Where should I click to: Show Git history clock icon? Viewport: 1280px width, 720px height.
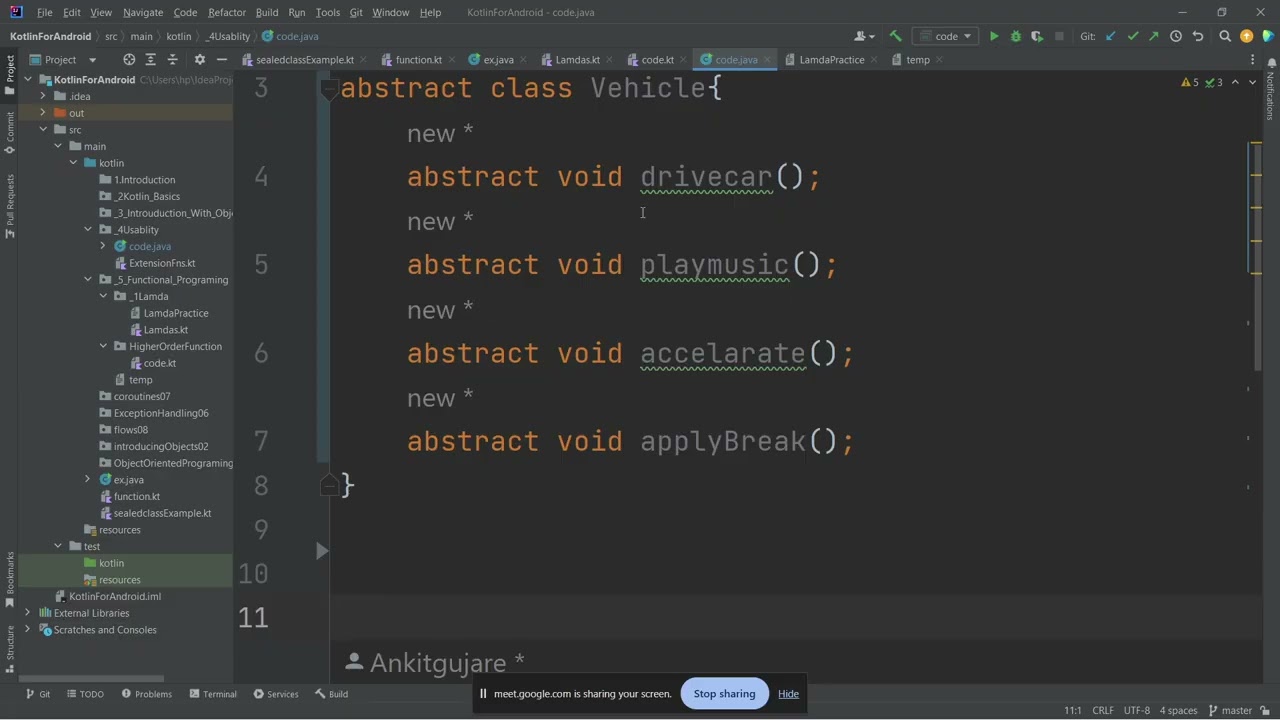1176,36
